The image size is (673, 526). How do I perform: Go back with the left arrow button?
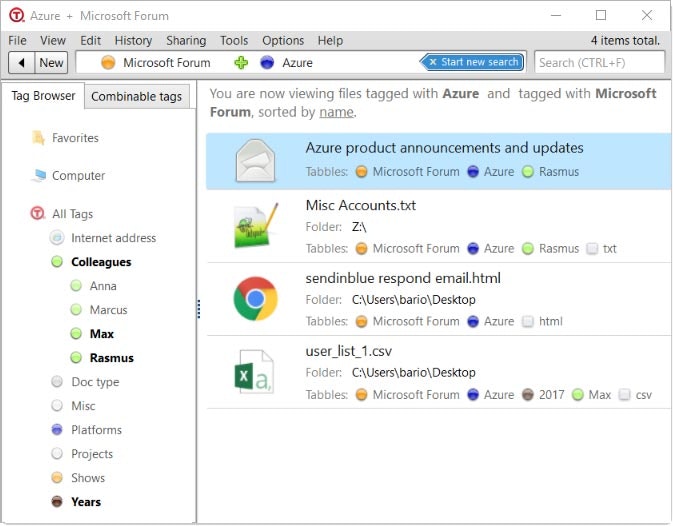[21, 63]
